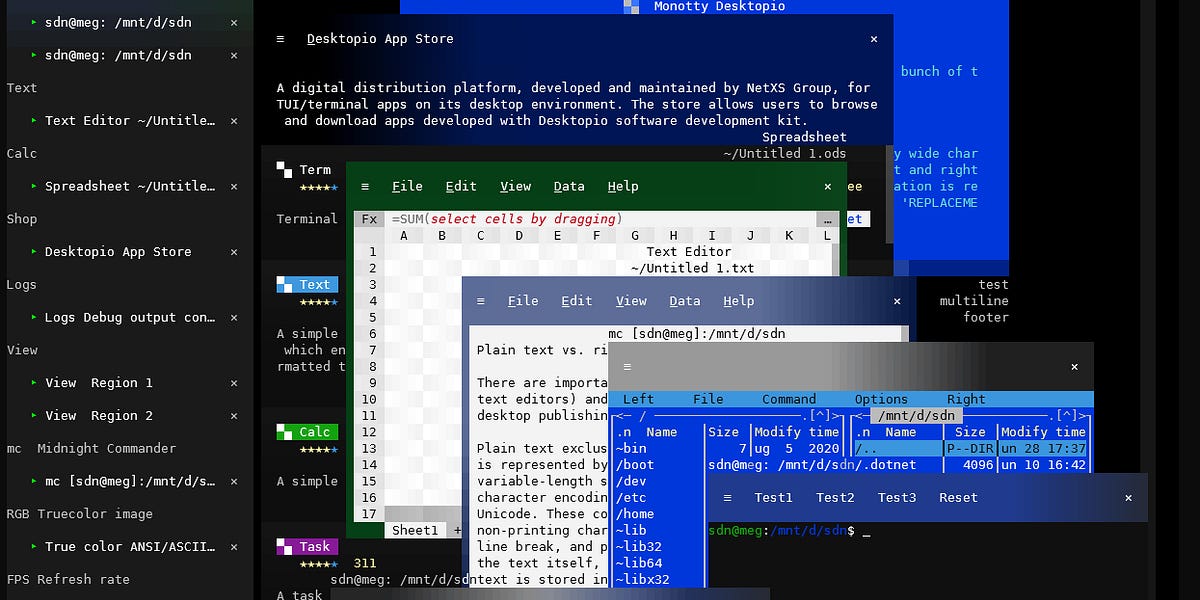
Task: Expand the Text Editor entry in the taskbar
Action: [33, 120]
